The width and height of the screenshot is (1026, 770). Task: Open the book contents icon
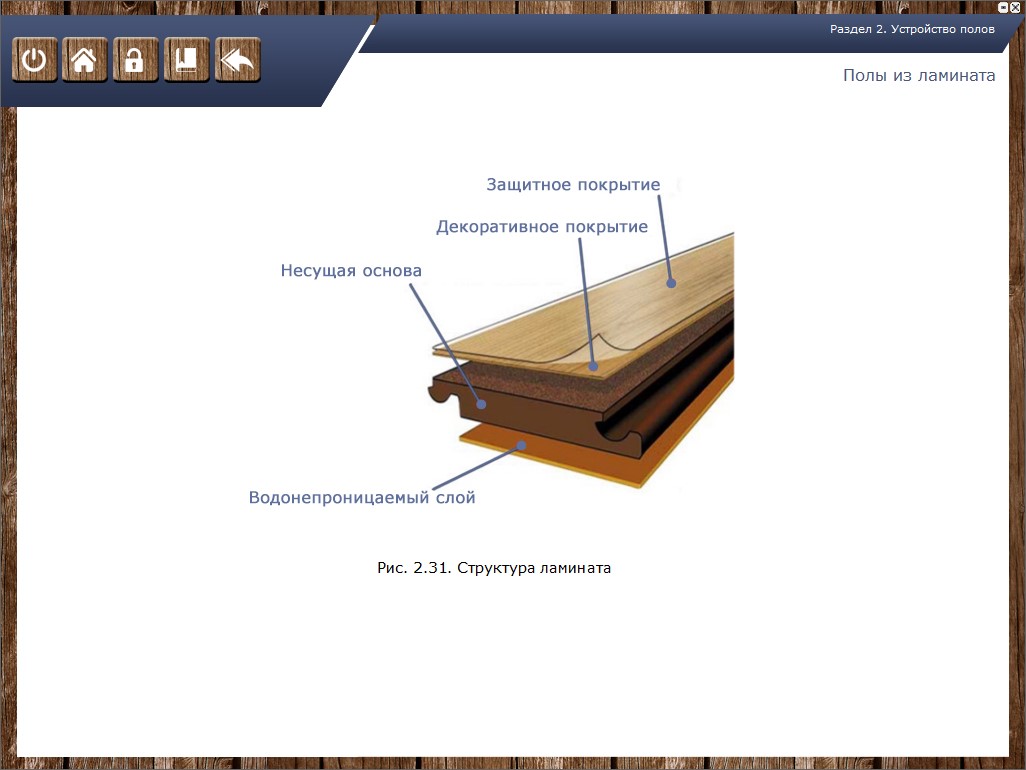[x=186, y=60]
